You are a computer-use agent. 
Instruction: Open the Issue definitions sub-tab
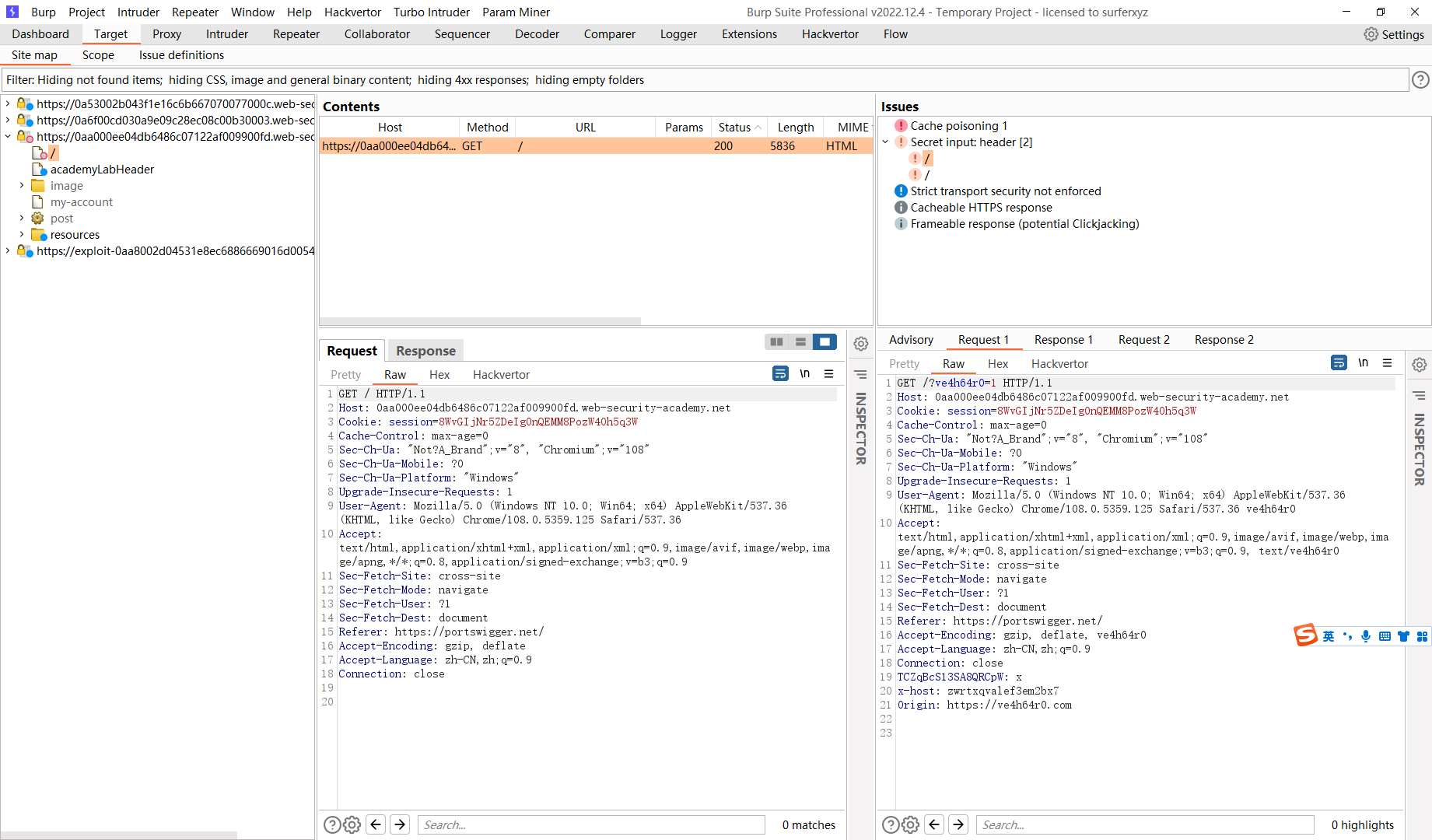[181, 55]
